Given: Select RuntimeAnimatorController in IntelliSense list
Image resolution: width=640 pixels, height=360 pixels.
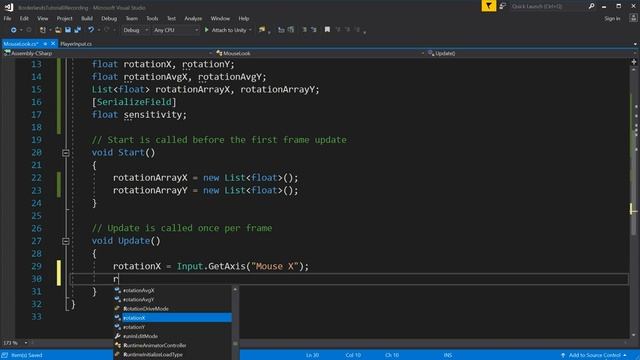Looking at the screenshot, I should pyautogui.click(x=172, y=345).
